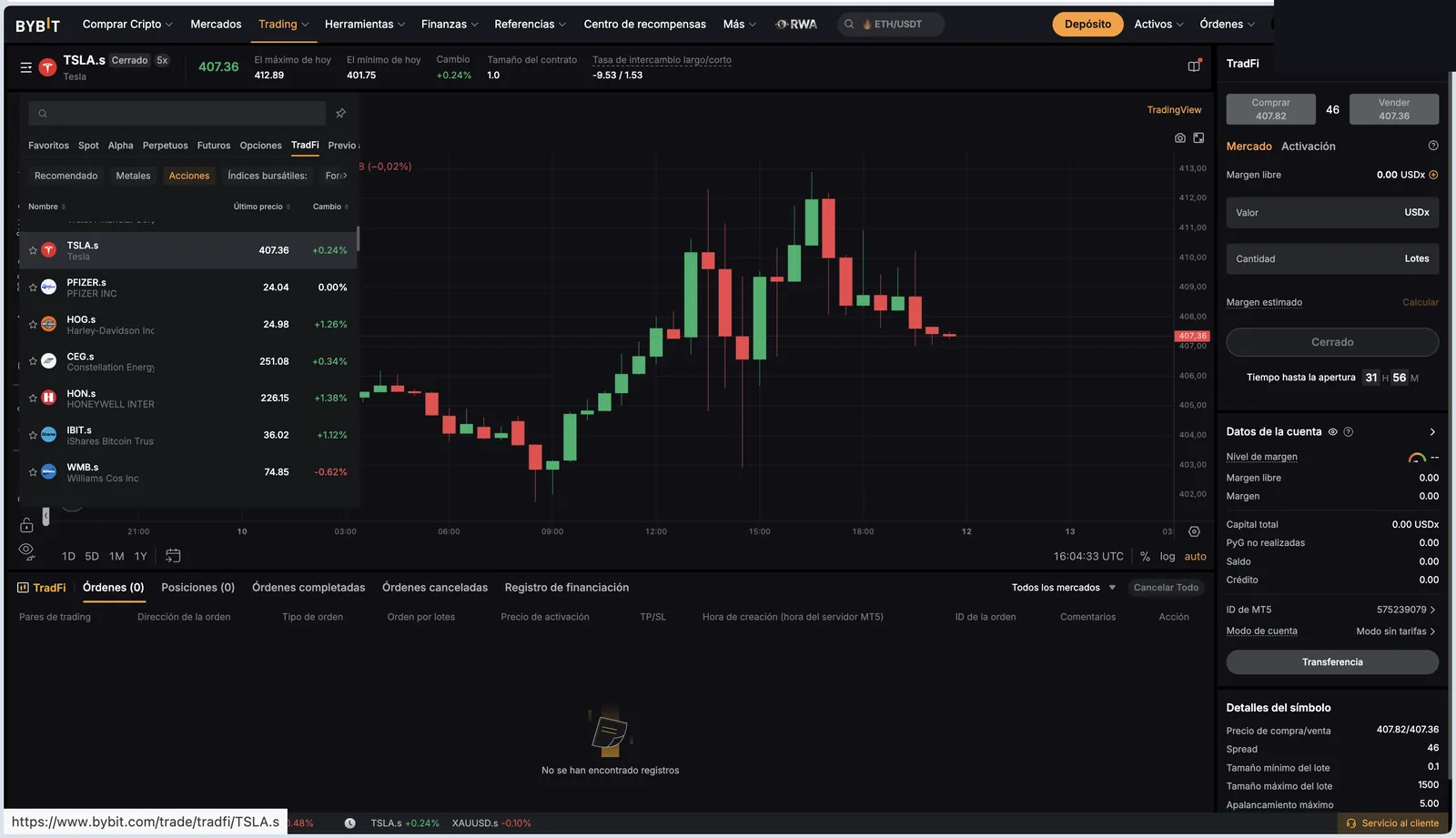
Task: Select the Vender 407.36 side
Action: 1394,109
